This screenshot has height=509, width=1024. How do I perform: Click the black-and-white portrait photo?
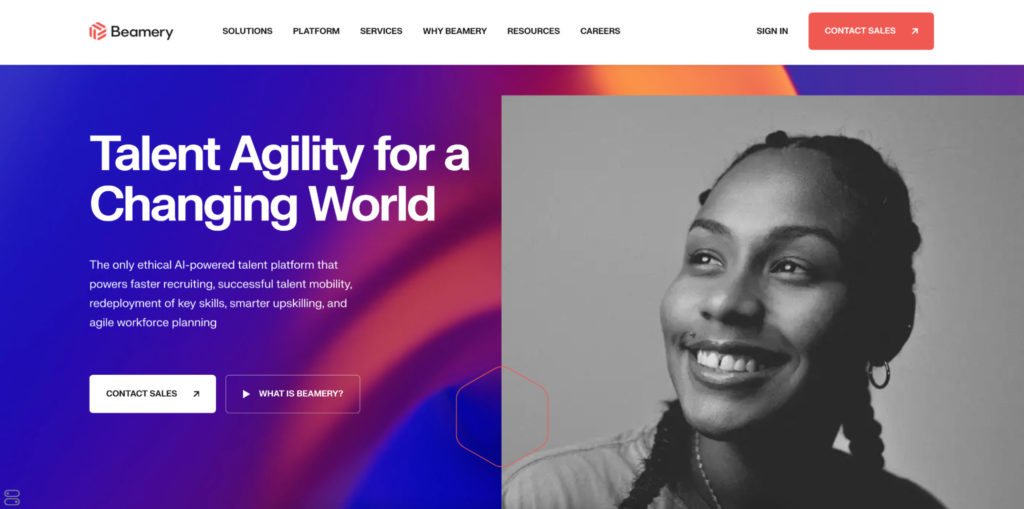pos(763,302)
